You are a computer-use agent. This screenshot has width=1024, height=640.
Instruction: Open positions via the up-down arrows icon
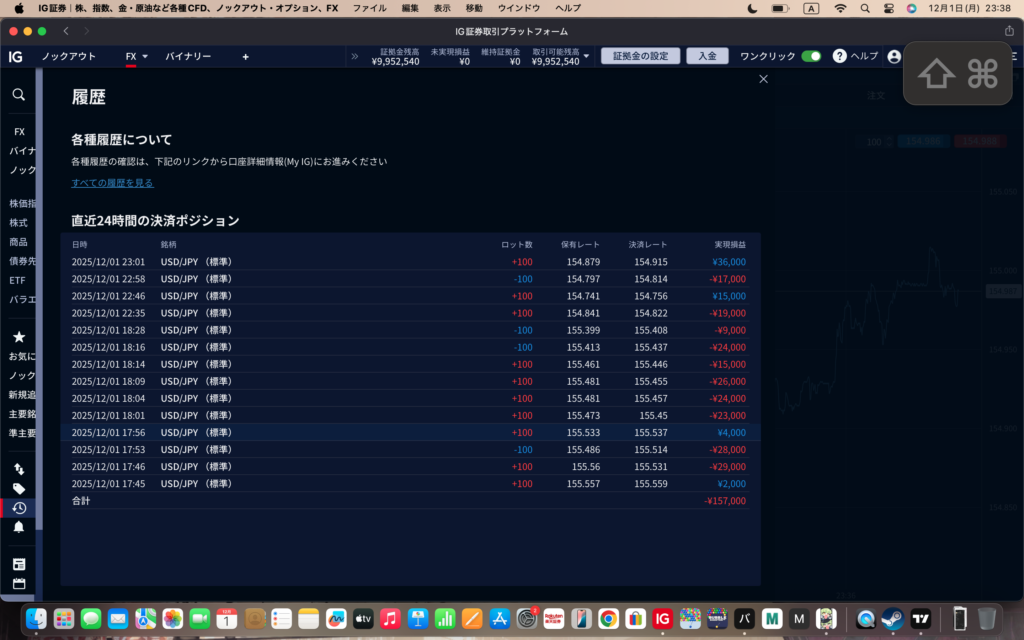pyautogui.click(x=18, y=469)
